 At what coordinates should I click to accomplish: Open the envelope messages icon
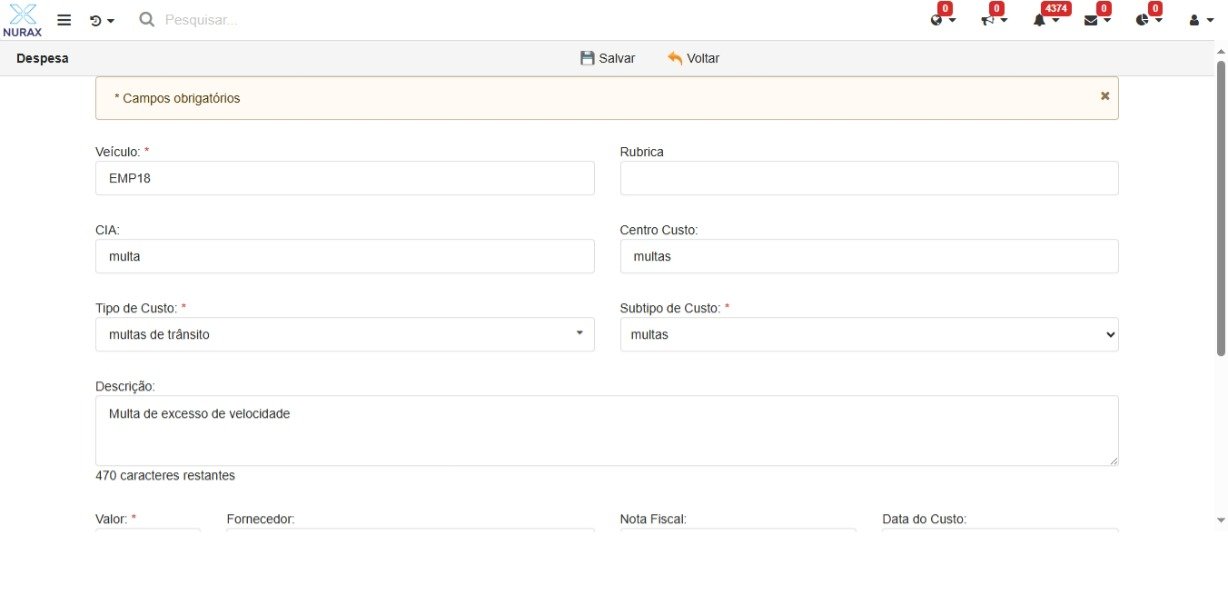coord(1097,19)
